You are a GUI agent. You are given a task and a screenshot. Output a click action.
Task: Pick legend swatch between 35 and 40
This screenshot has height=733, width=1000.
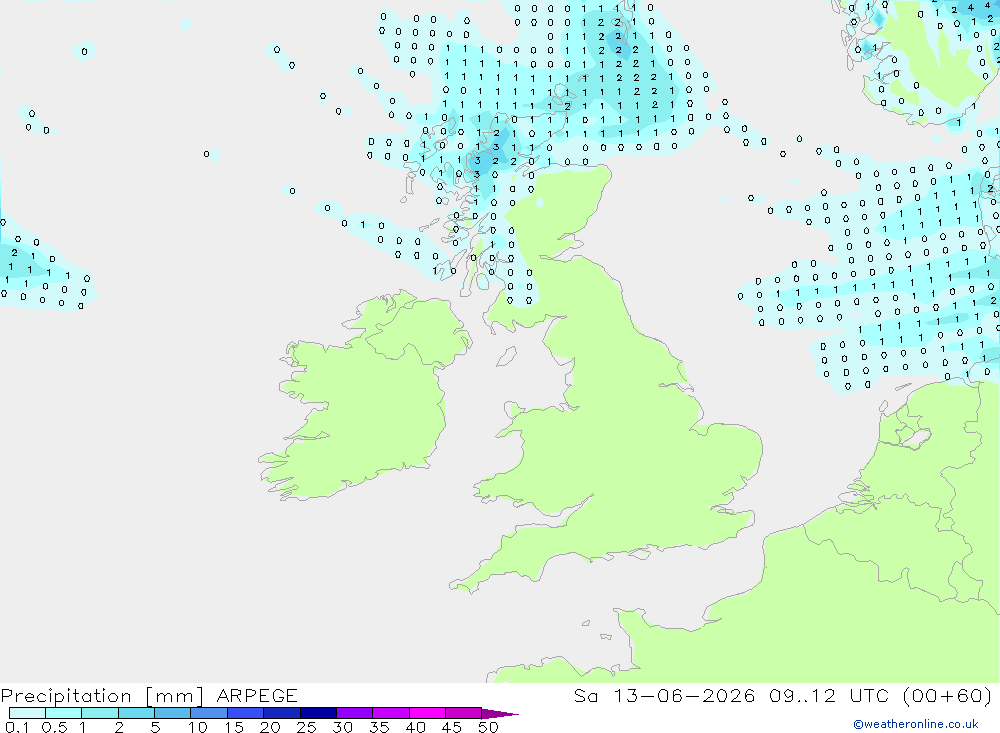(391, 713)
